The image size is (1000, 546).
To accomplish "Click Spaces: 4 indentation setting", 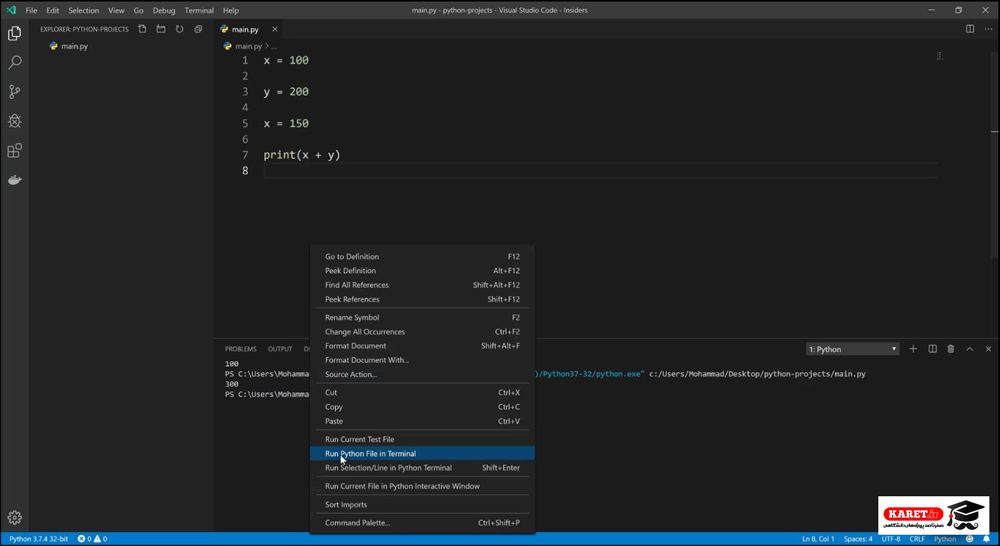I will (858, 539).
